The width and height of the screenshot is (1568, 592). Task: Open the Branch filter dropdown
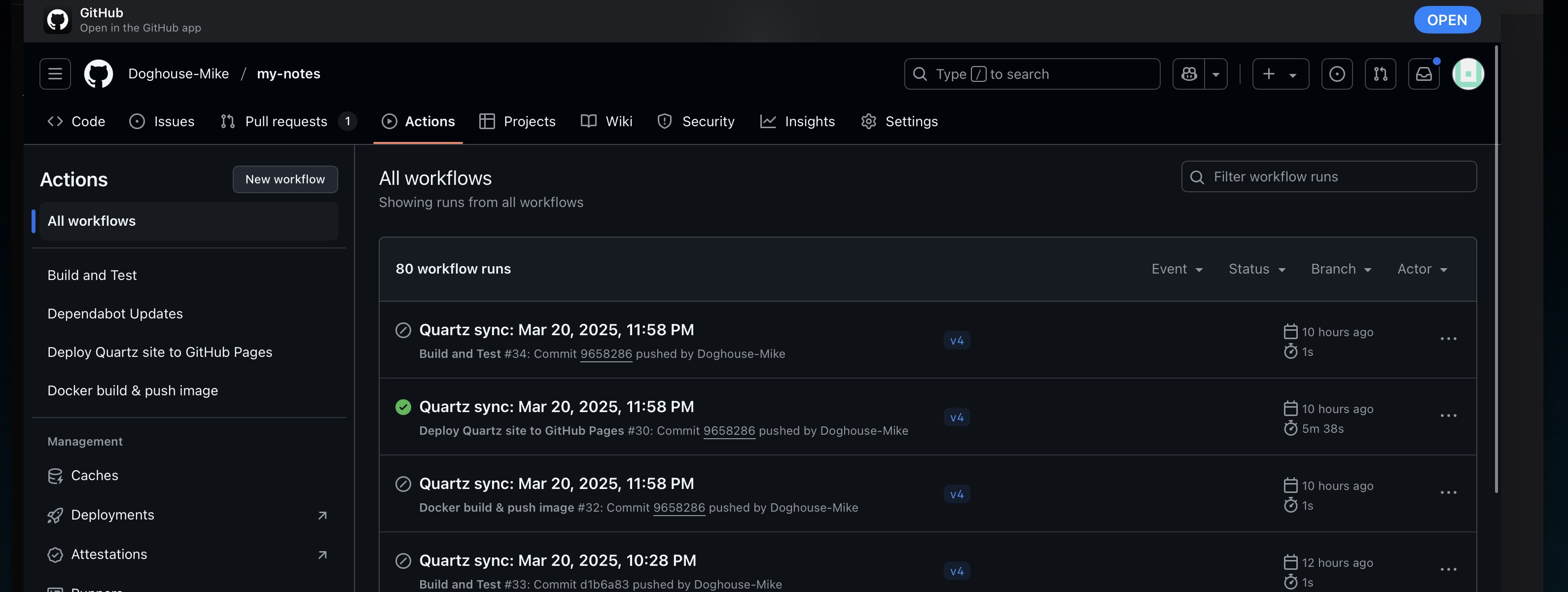[x=1340, y=269]
